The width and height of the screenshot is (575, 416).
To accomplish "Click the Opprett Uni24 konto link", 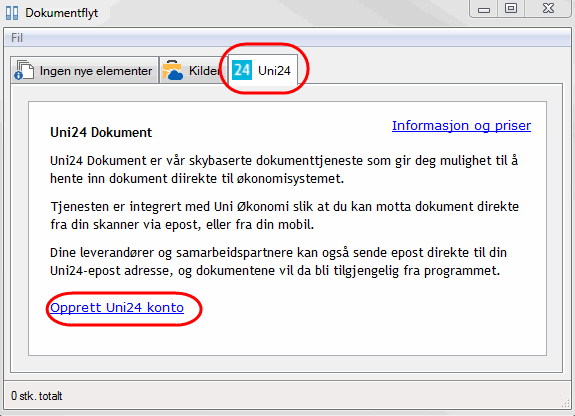I will [117, 307].
